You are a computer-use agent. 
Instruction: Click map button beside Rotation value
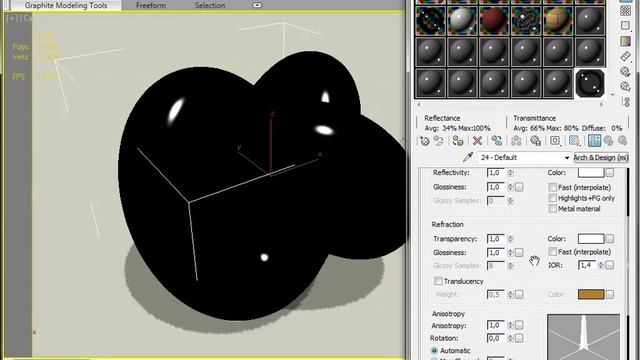[519, 338]
